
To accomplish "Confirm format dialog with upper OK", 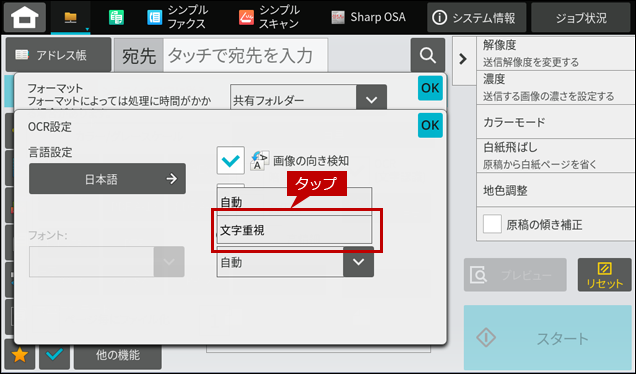I will coord(430,88).
